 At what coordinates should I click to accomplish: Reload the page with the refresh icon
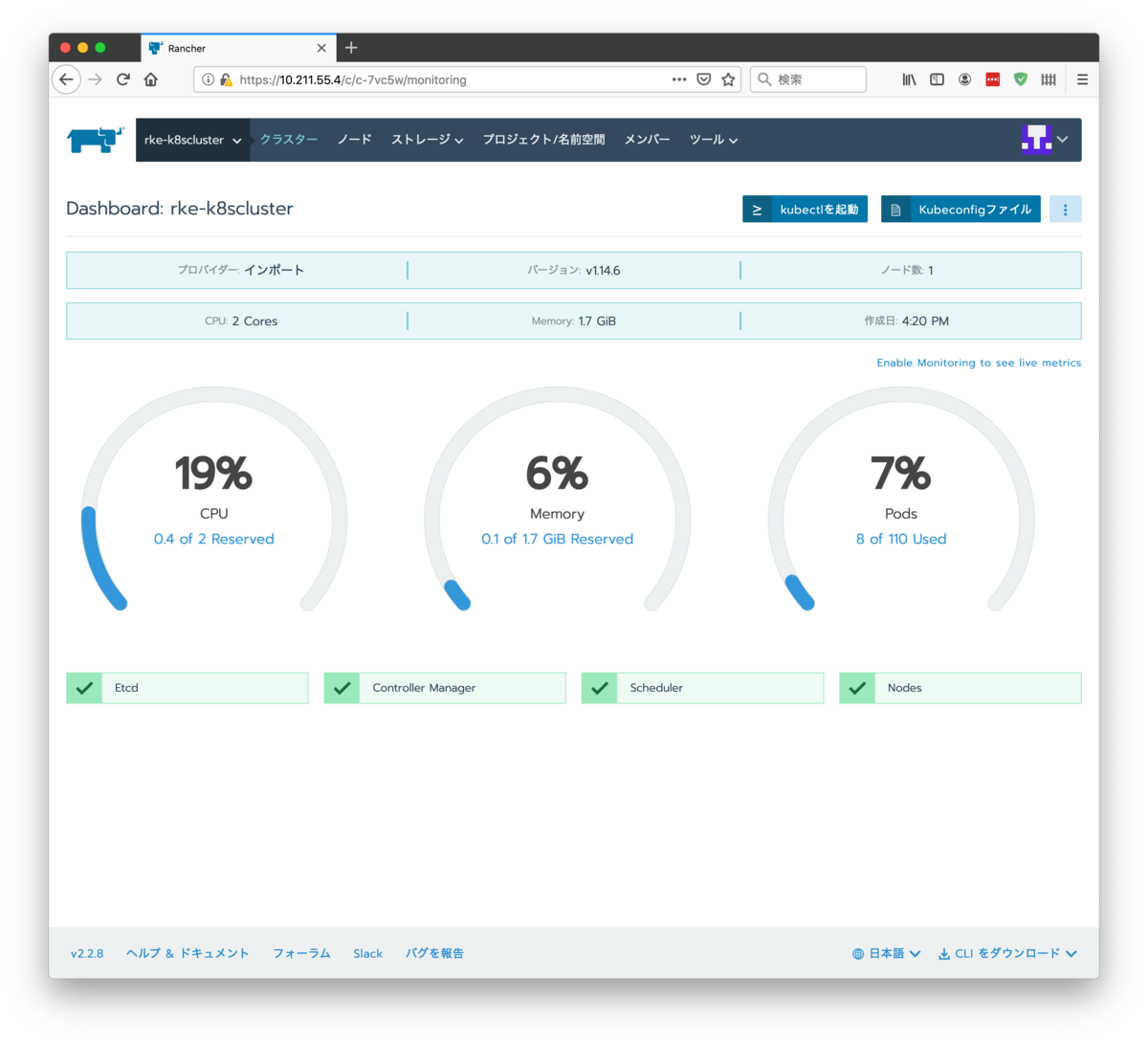pyautogui.click(x=123, y=79)
